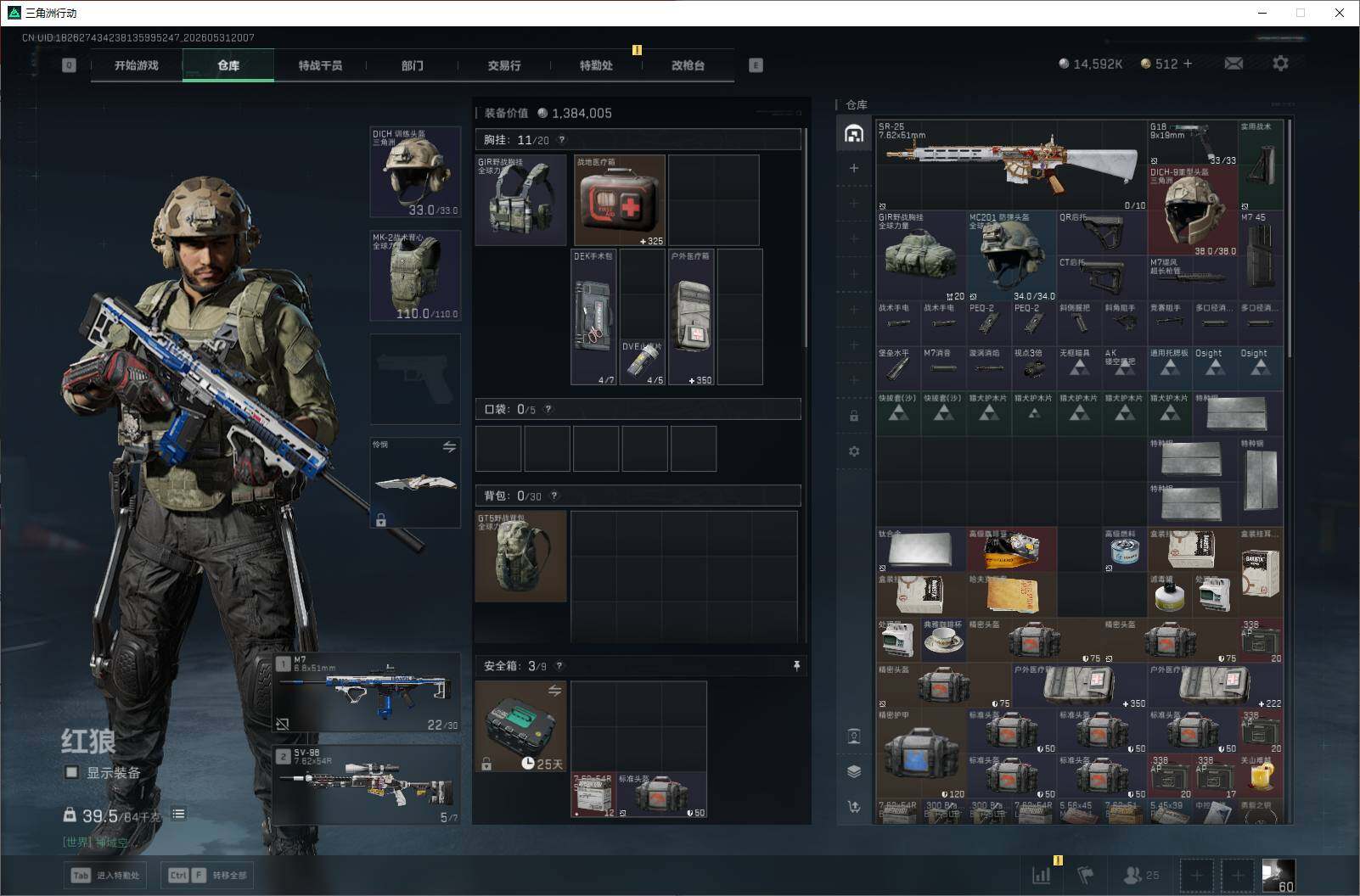Open the settings gear in top bar
The width and height of the screenshot is (1360, 896).
(x=1280, y=64)
